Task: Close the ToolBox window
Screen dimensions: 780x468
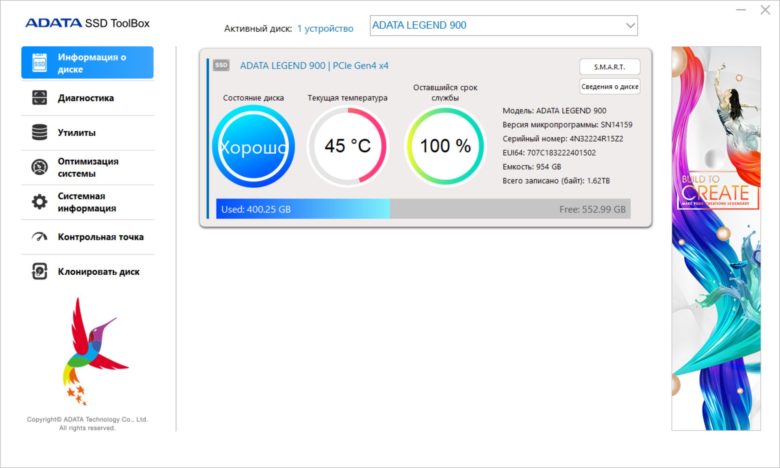Action: pos(765,9)
